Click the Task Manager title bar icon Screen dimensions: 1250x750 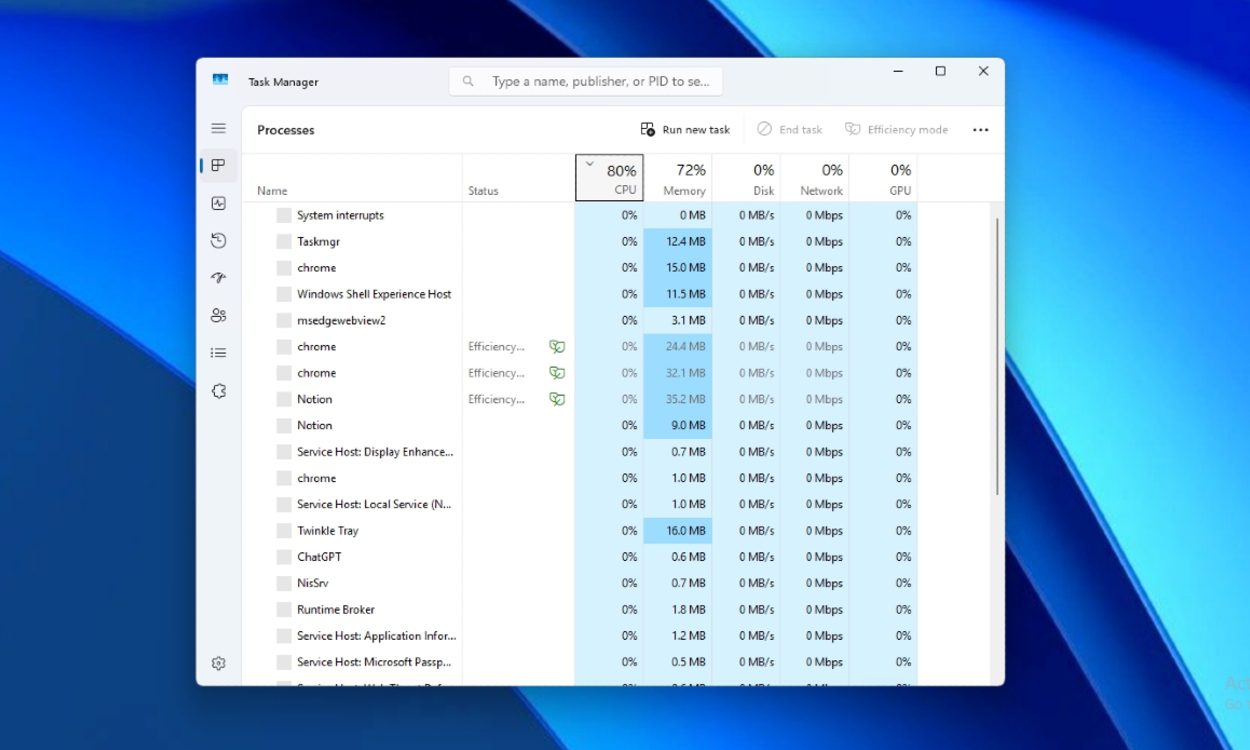click(x=220, y=80)
